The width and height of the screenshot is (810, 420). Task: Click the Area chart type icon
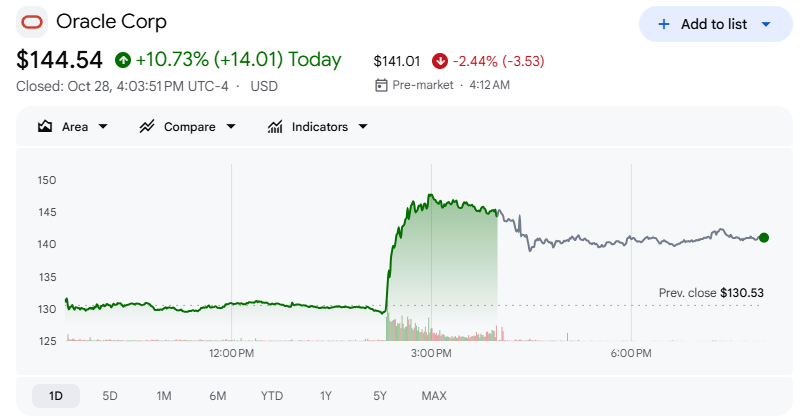[x=45, y=127]
